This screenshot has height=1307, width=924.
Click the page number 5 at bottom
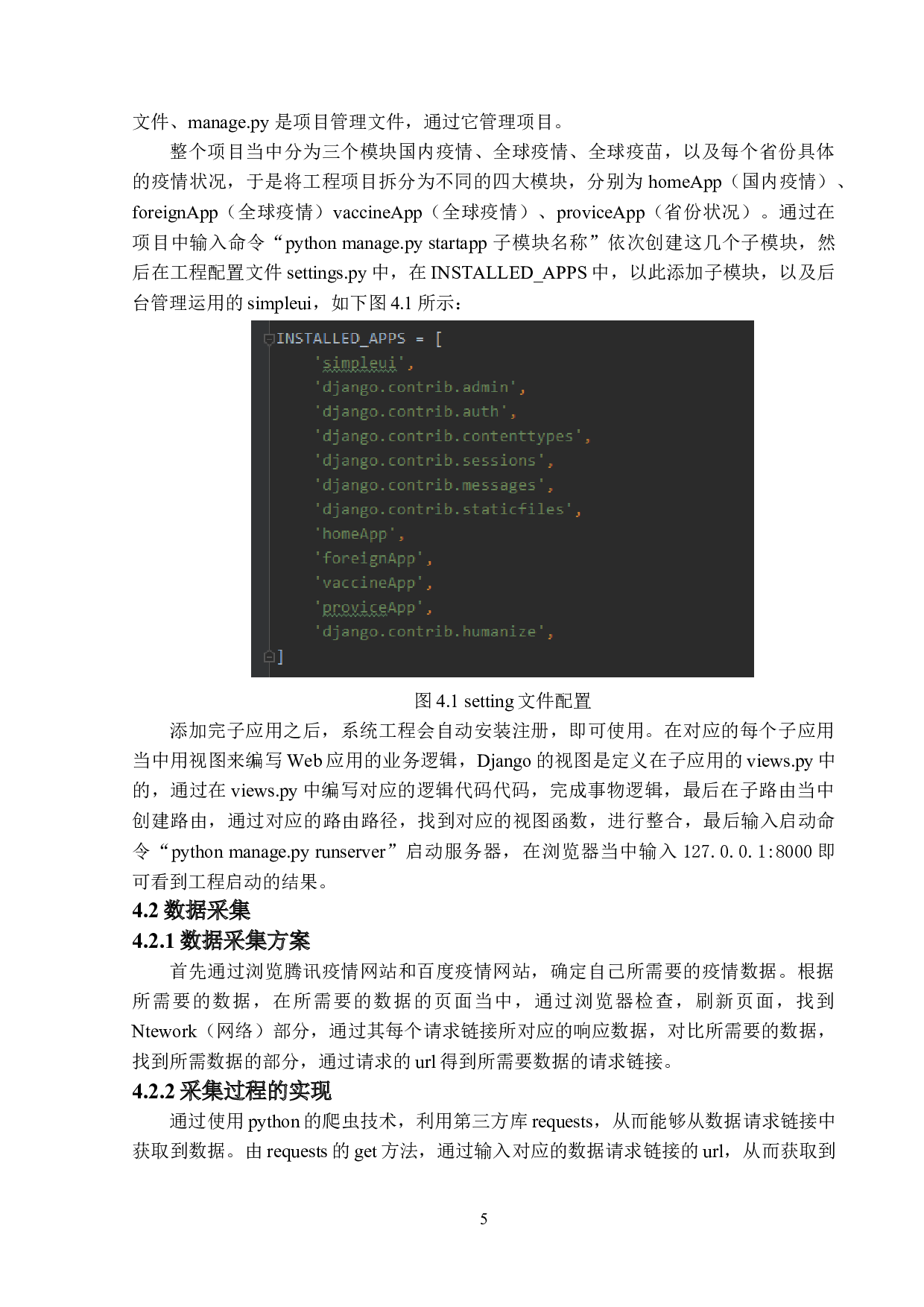484,1219
